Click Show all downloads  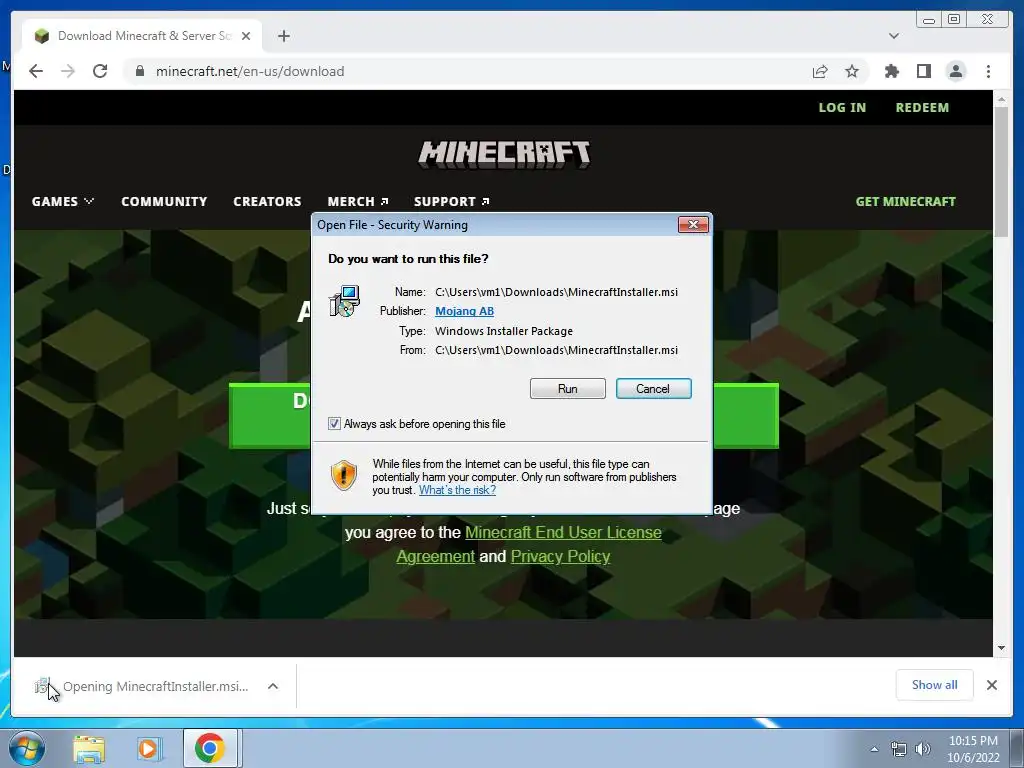[935, 685]
